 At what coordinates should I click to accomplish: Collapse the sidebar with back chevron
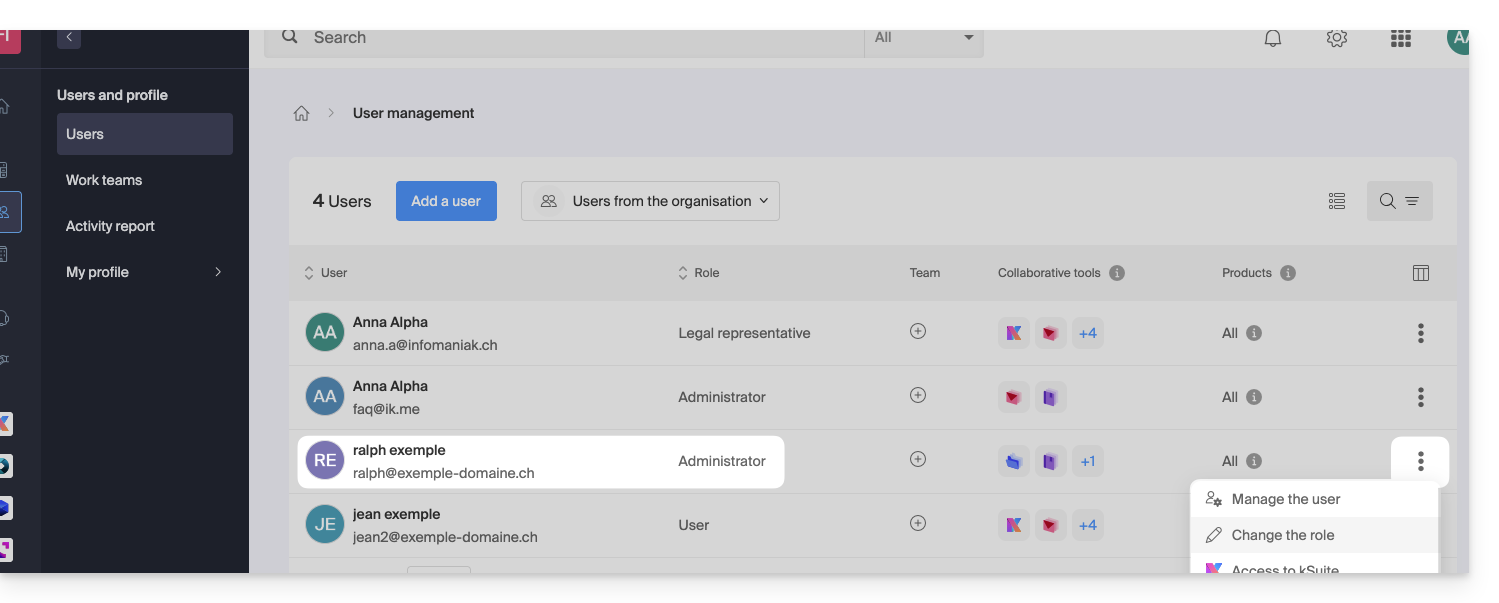click(x=69, y=37)
